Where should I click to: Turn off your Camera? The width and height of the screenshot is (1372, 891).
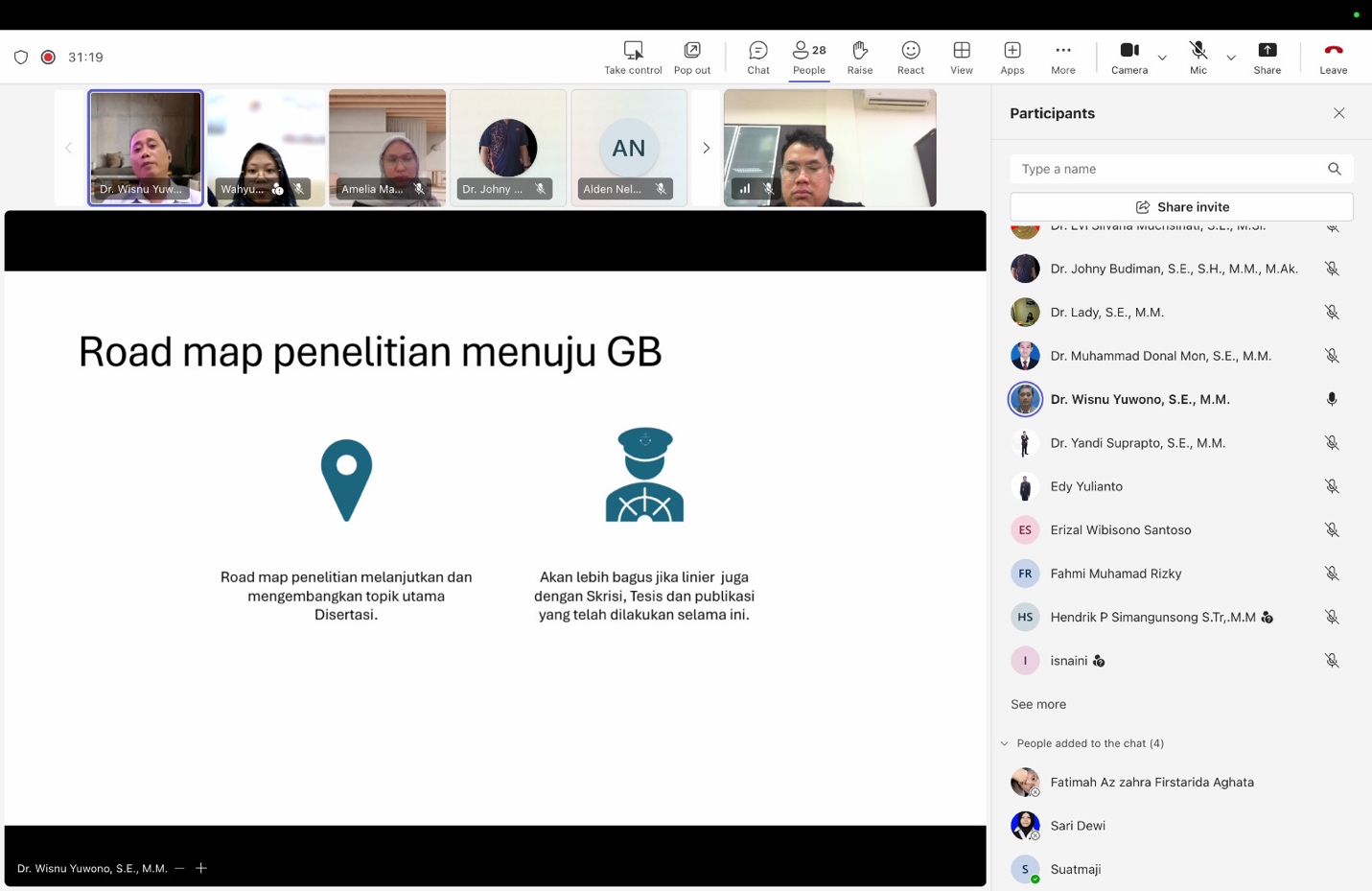tap(1128, 57)
